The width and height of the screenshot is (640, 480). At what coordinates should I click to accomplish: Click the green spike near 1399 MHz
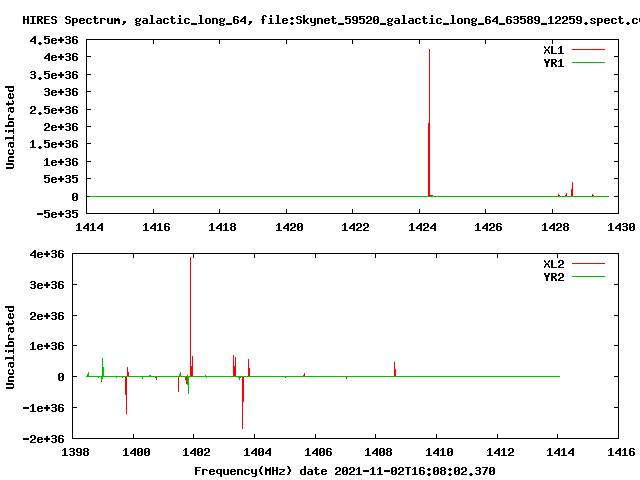coord(102,367)
